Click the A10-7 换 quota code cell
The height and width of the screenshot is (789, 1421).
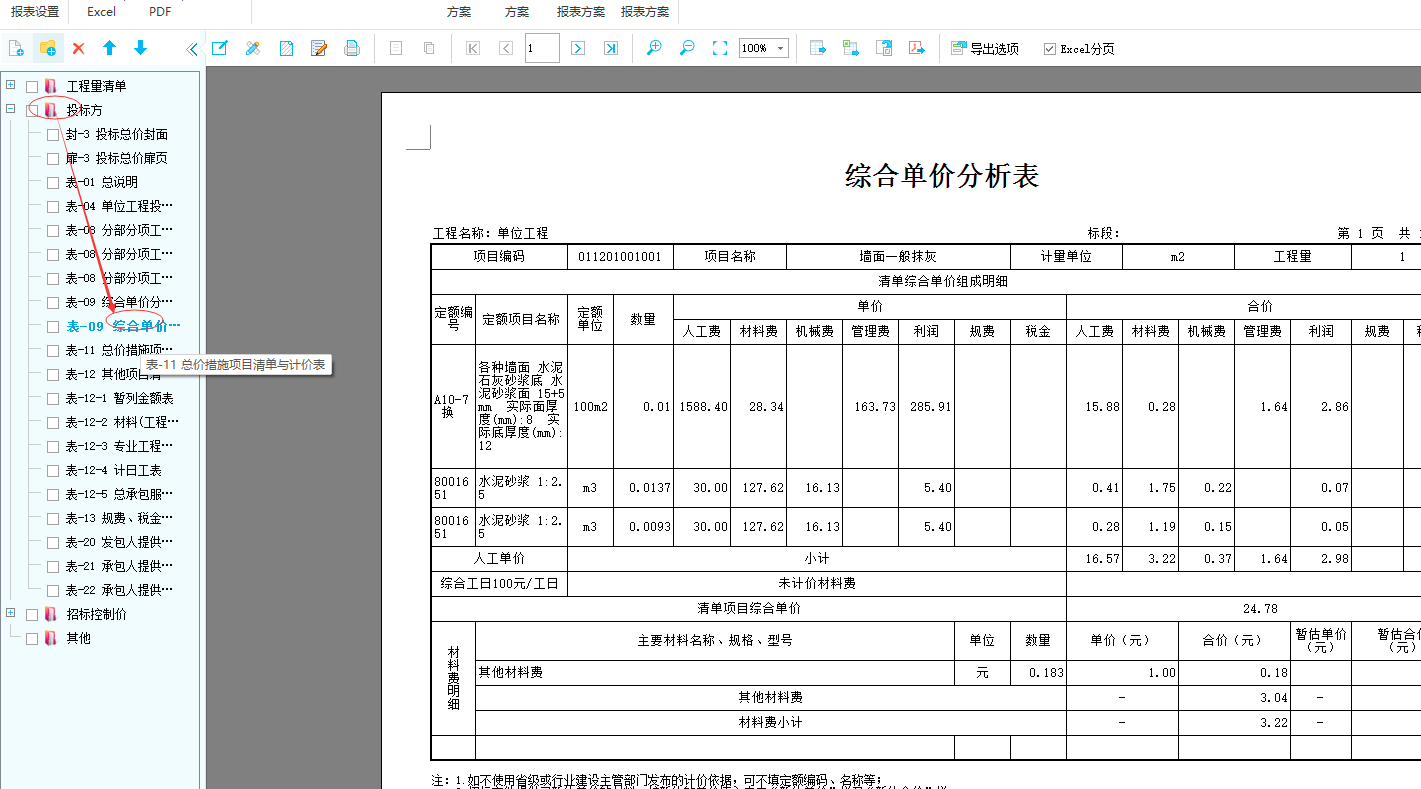[453, 406]
